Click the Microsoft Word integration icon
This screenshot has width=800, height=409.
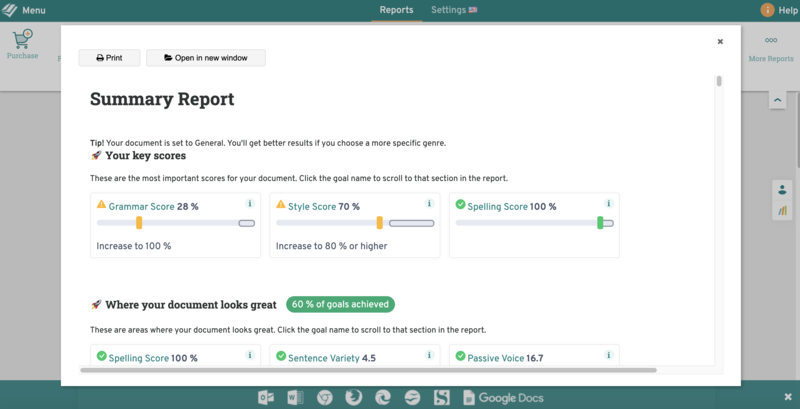[x=295, y=397]
